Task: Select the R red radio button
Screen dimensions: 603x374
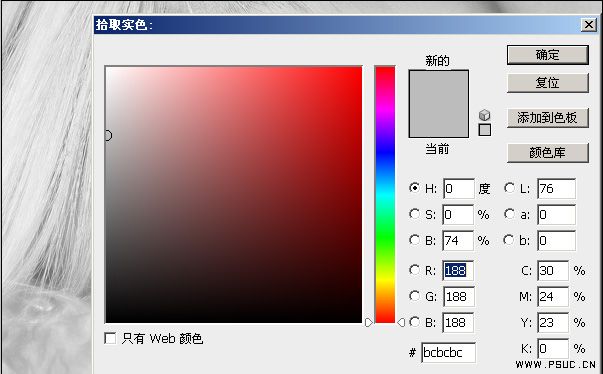Action: 414,270
